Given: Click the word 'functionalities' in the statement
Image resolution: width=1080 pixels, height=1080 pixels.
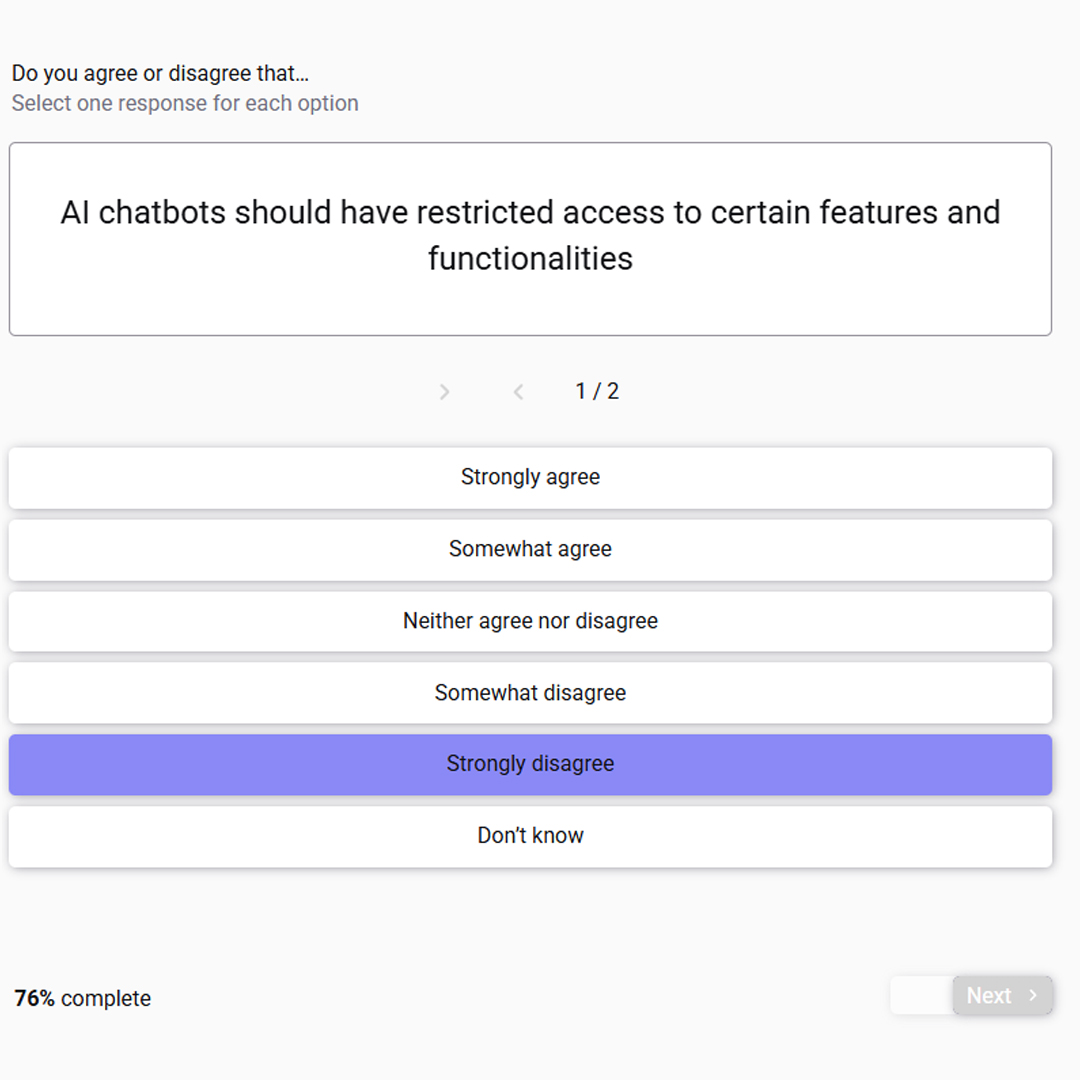Looking at the screenshot, I should coord(530,259).
